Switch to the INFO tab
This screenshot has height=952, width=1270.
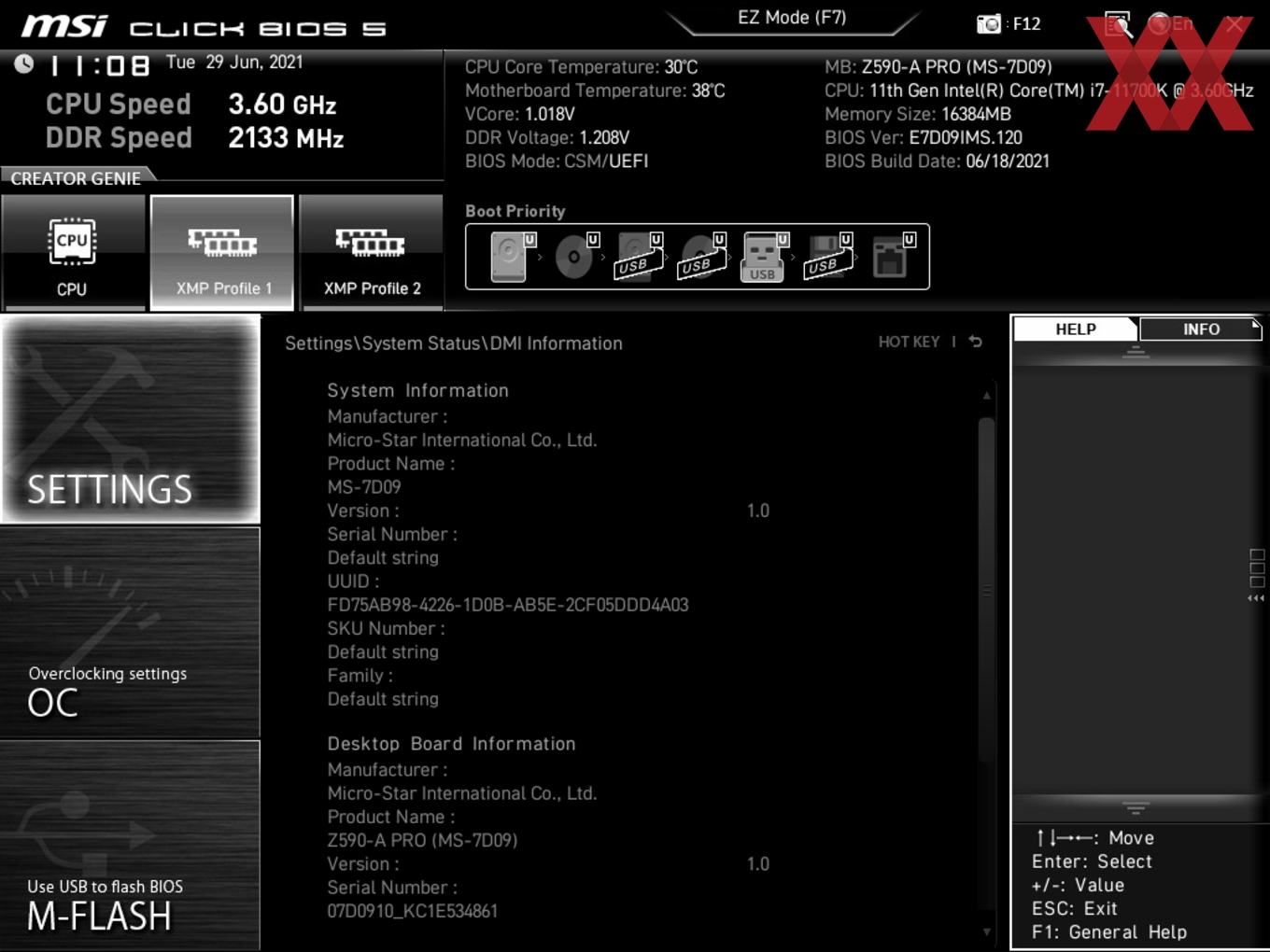[x=1201, y=329]
